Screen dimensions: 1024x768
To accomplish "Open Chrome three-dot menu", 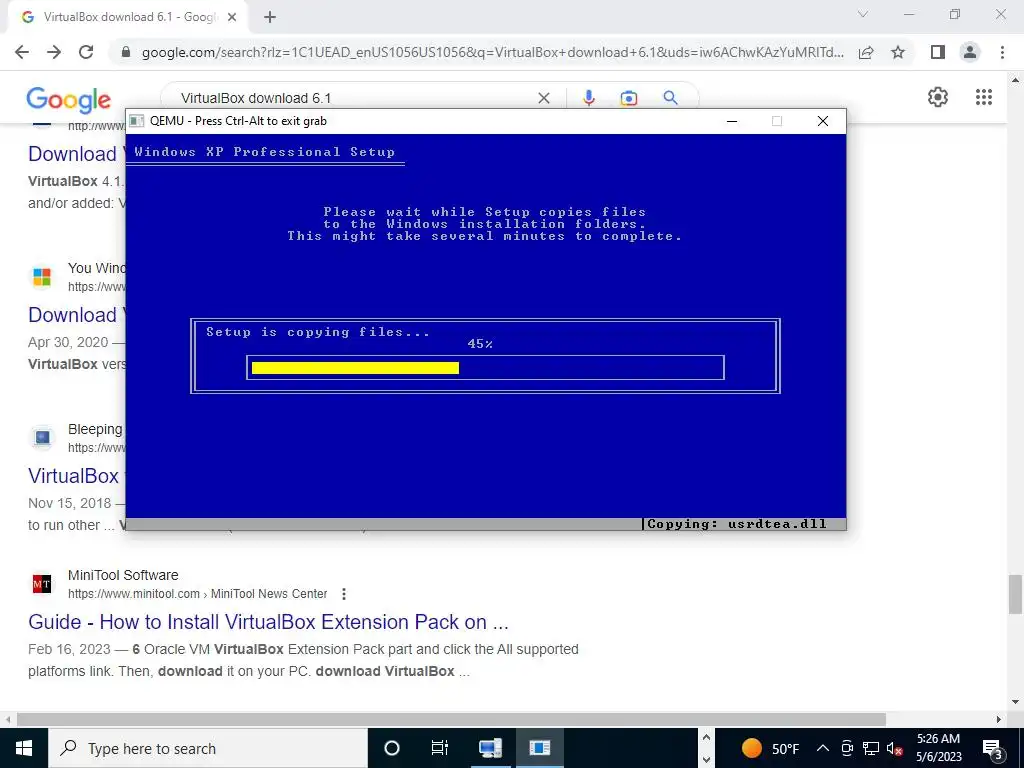I will coord(1002,52).
